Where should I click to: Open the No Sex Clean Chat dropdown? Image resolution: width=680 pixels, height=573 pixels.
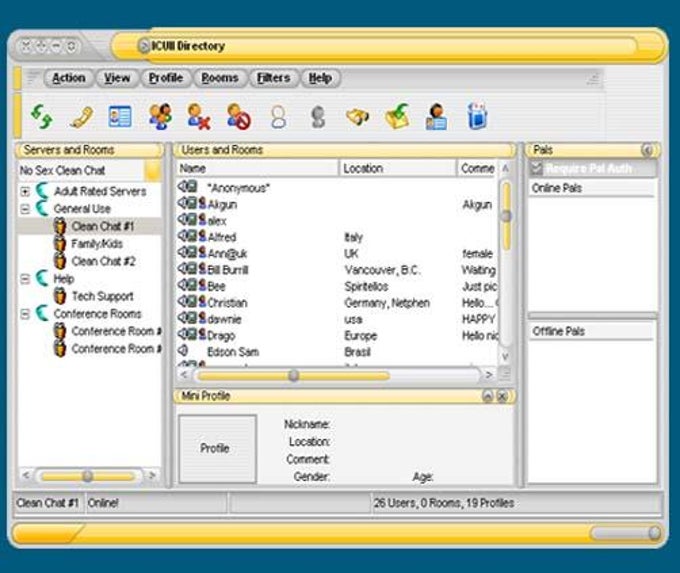(x=153, y=170)
